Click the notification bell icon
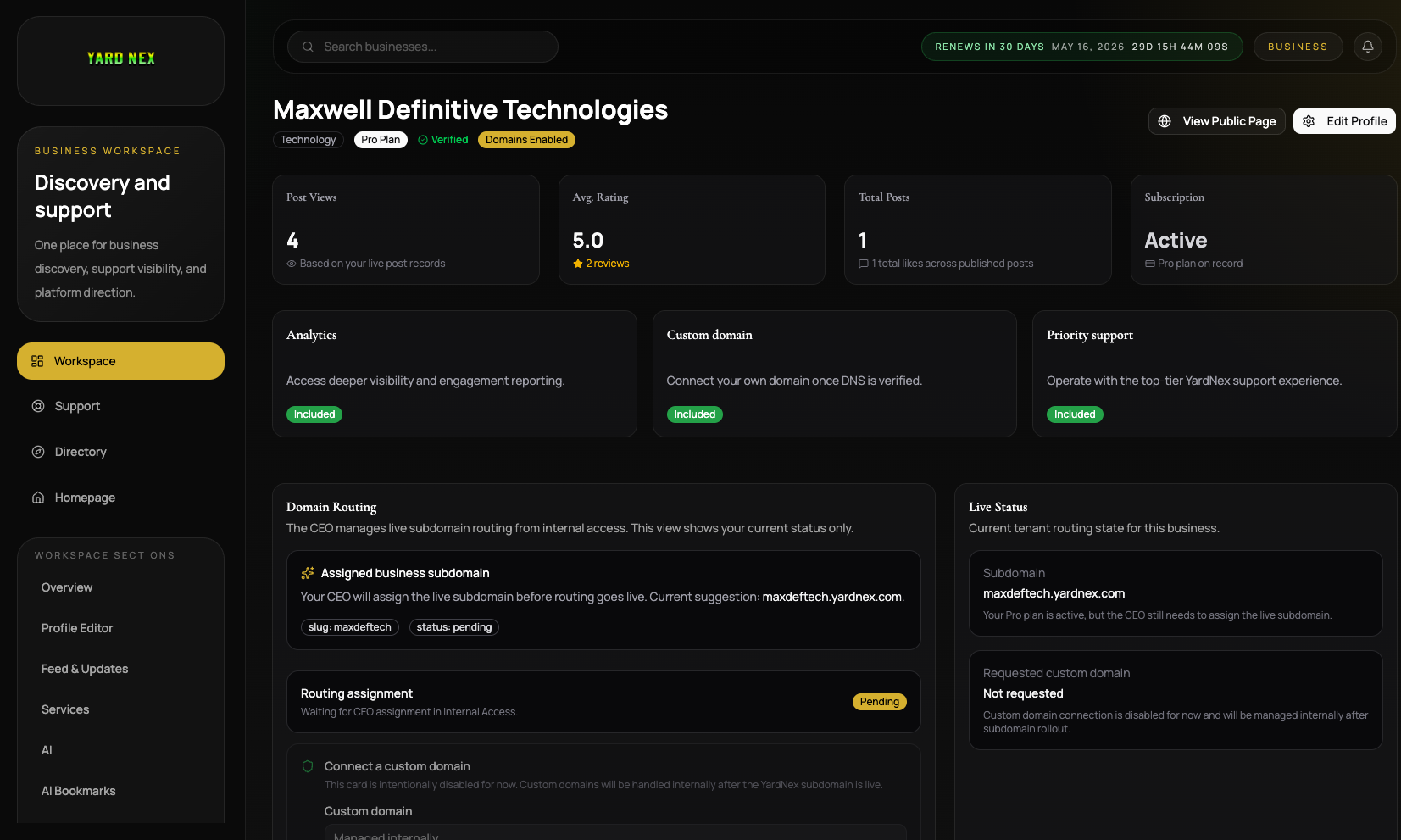The height and width of the screenshot is (840, 1401). click(1367, 47)
